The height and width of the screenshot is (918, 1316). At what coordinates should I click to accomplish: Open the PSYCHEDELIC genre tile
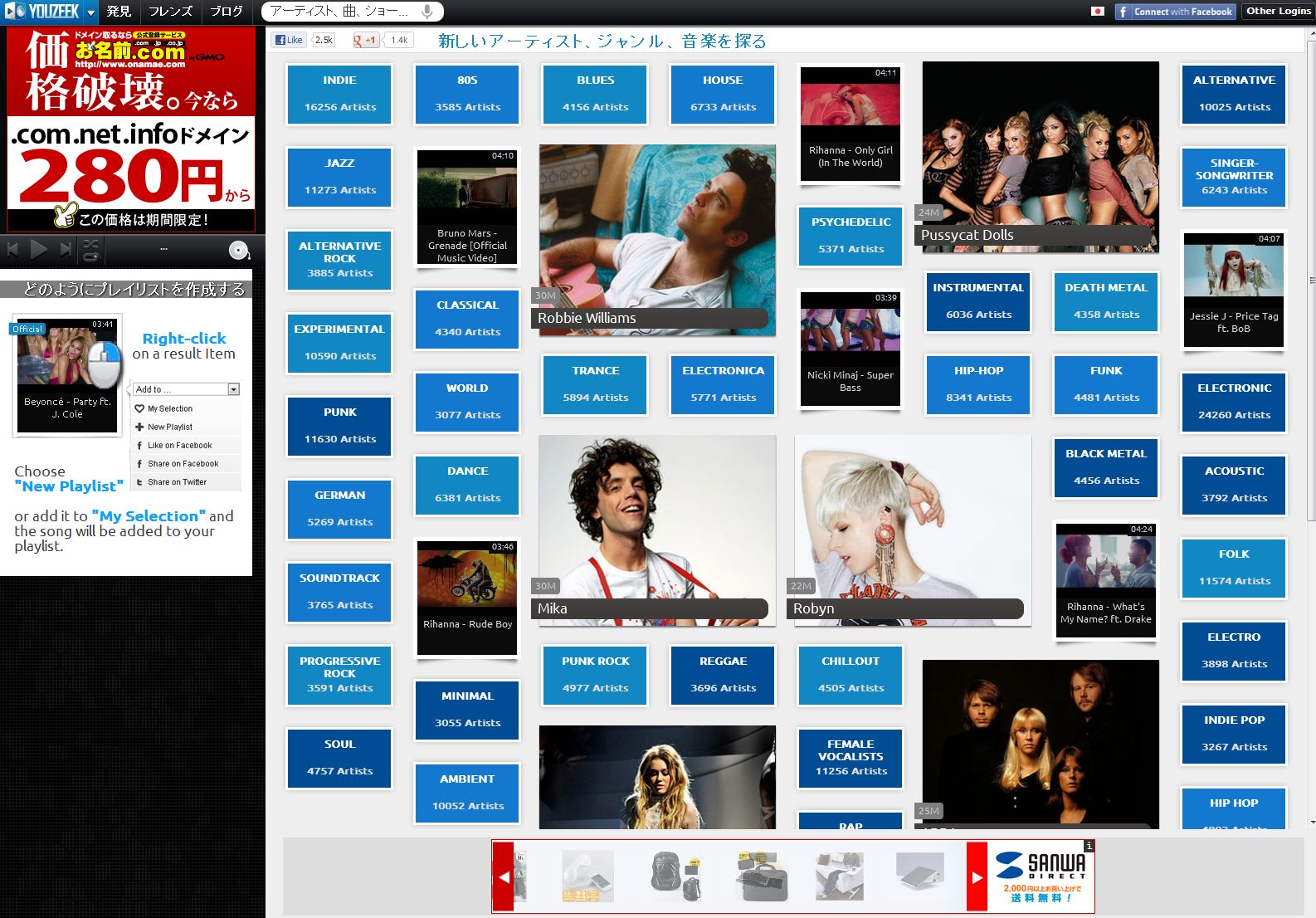coord(851,236)
